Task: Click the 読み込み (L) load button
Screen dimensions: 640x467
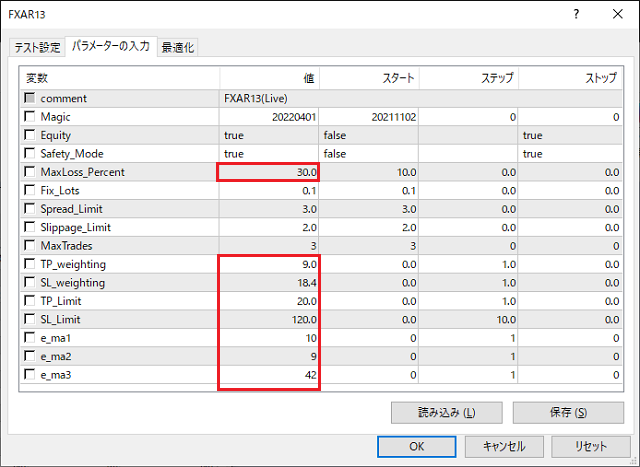Action: (x=447, y=413)
